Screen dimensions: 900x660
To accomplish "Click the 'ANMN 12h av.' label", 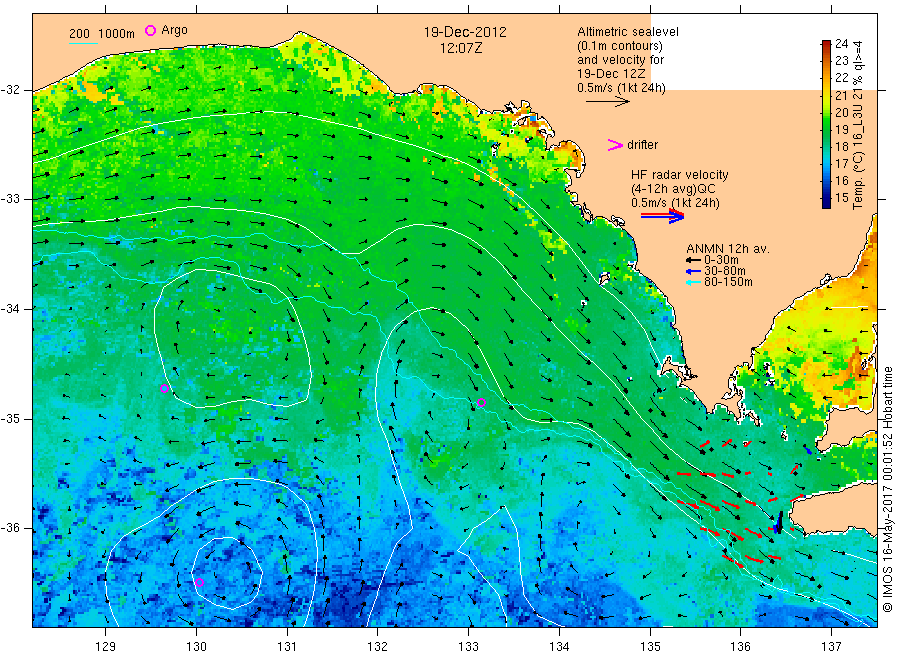I will point(728,249).
